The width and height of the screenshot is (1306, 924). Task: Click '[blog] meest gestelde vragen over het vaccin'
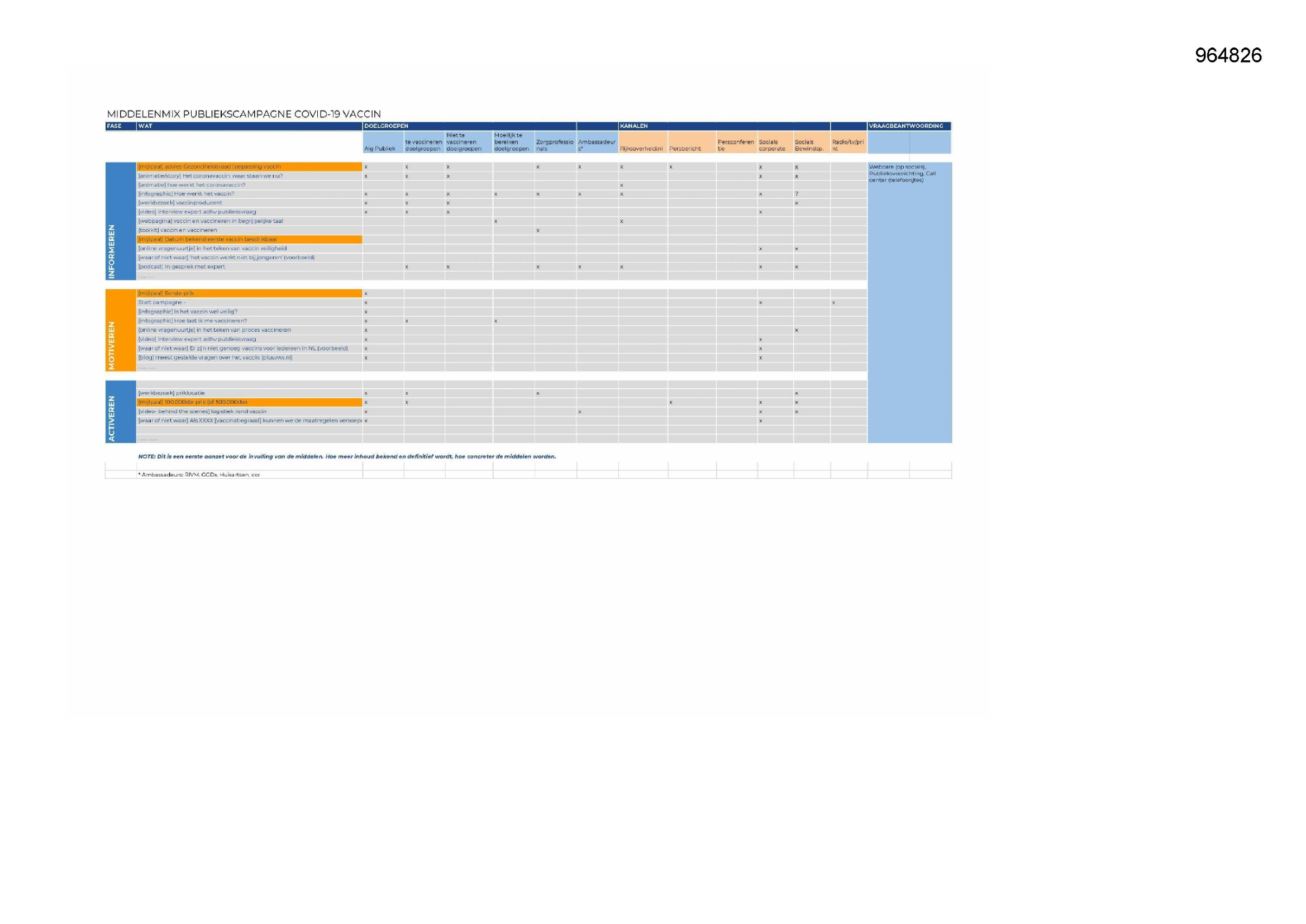(x=249, y=358)
